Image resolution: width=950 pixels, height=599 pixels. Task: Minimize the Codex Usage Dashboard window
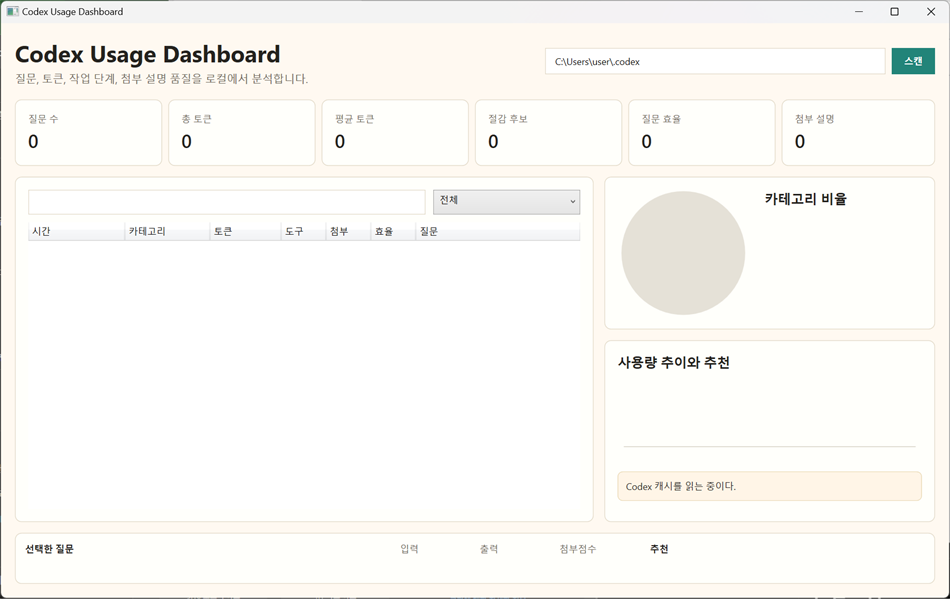coord(859,12)
